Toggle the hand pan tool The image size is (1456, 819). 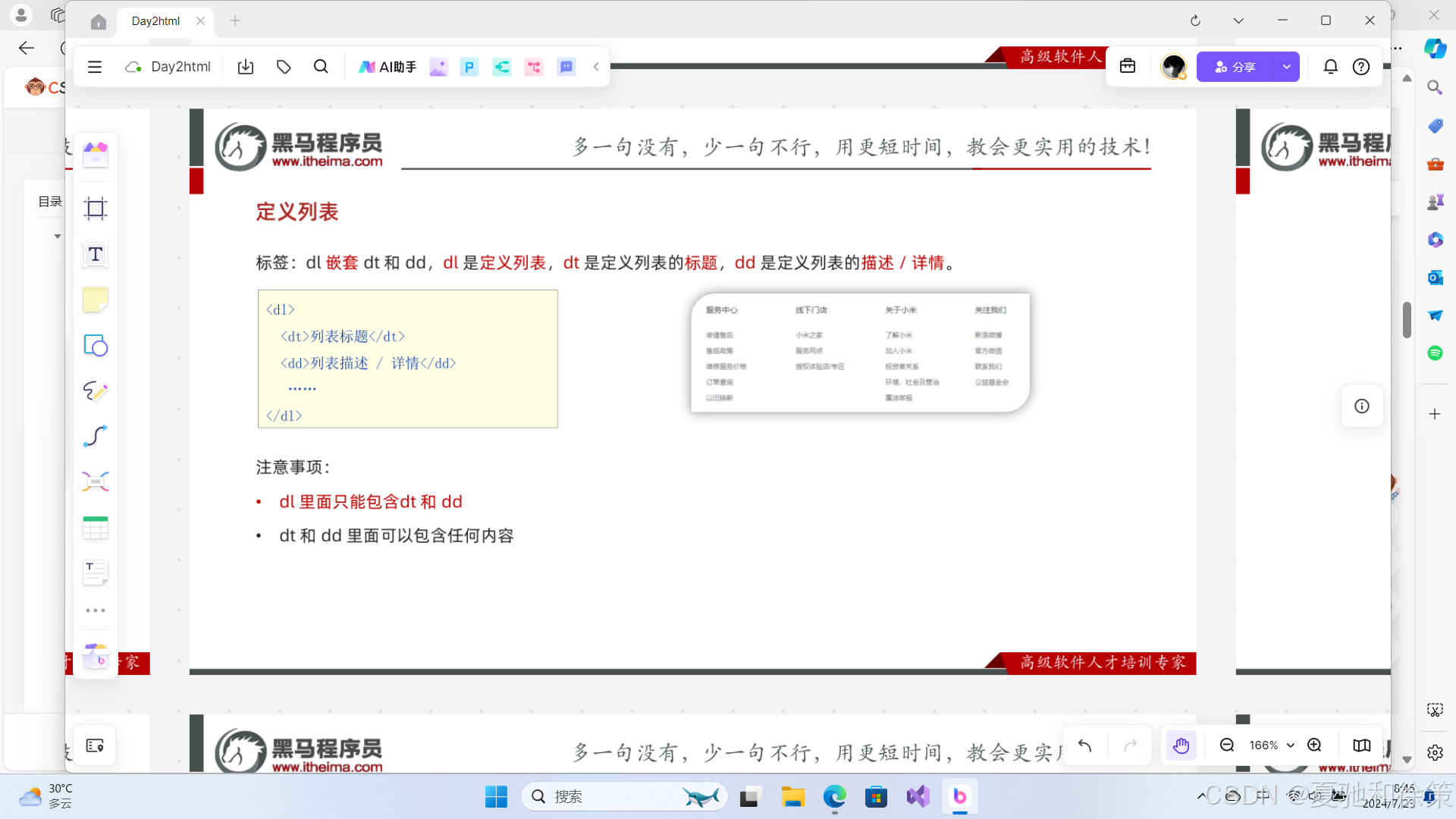pos(1181,745)
